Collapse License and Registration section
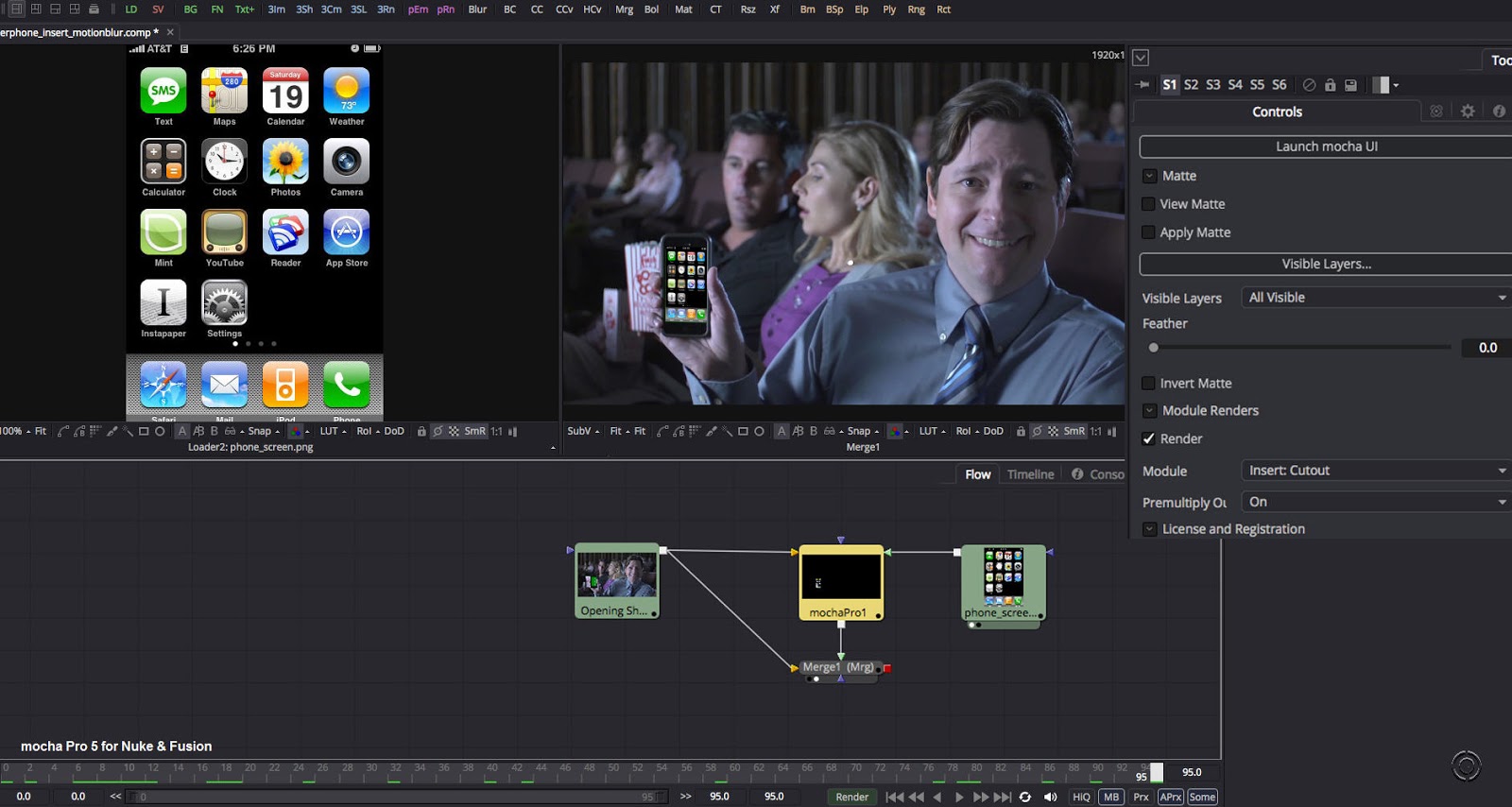The image size is (1512, 807). 1149,529
